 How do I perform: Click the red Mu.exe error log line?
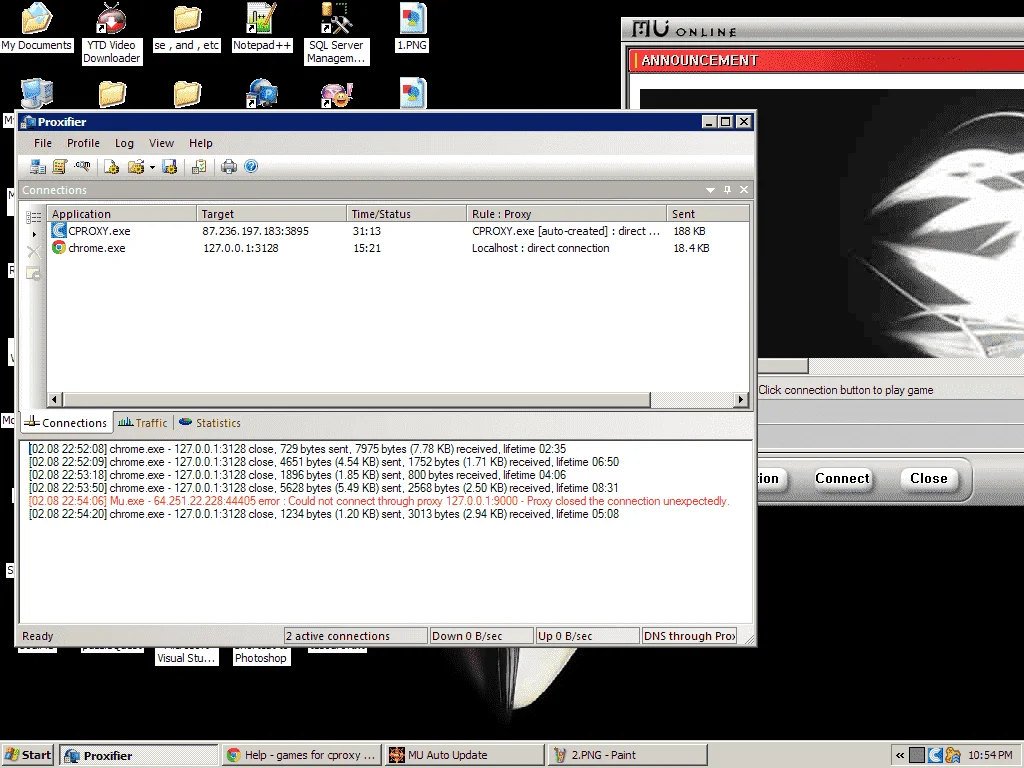click(x=379, y=501)
